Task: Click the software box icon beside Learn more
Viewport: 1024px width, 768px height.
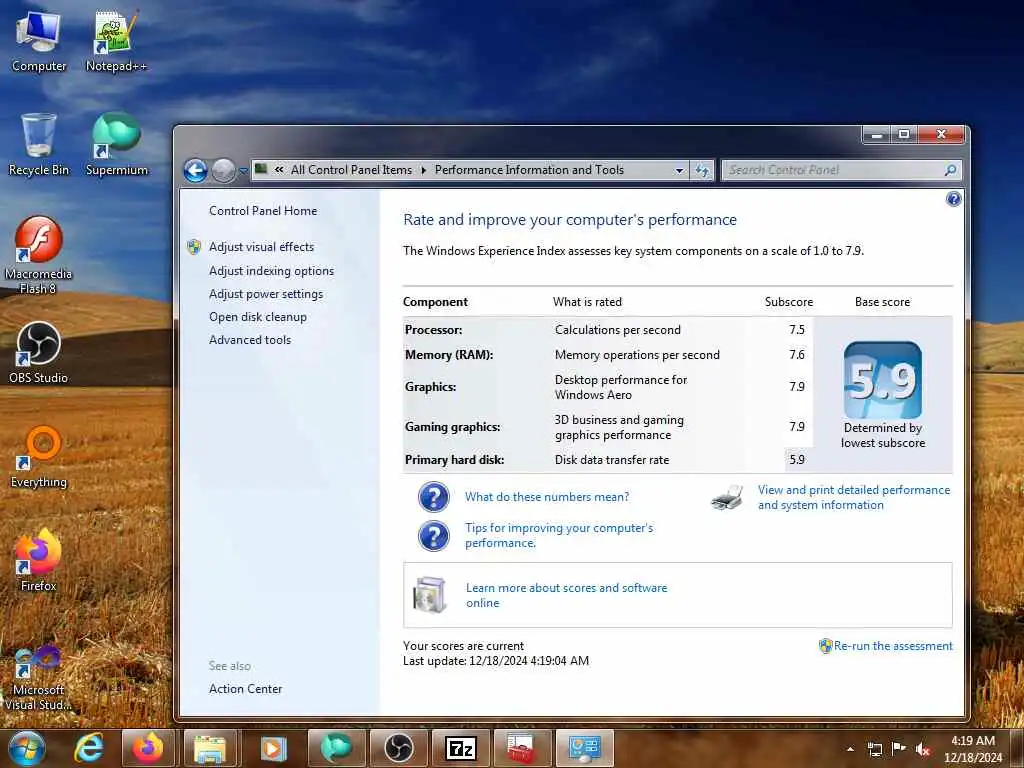Action: pos(430,595)
